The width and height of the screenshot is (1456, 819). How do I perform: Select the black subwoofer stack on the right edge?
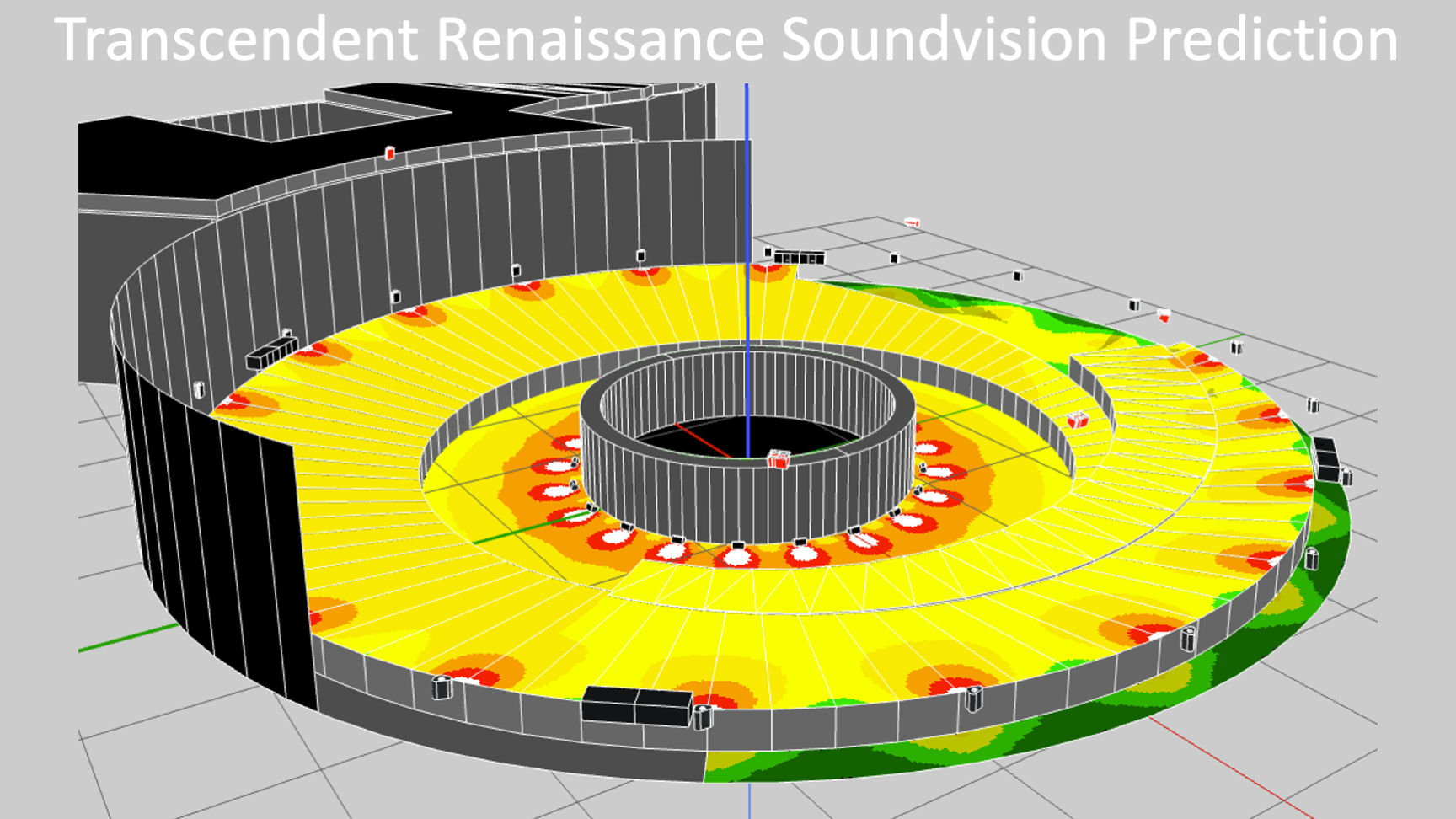1325,459
